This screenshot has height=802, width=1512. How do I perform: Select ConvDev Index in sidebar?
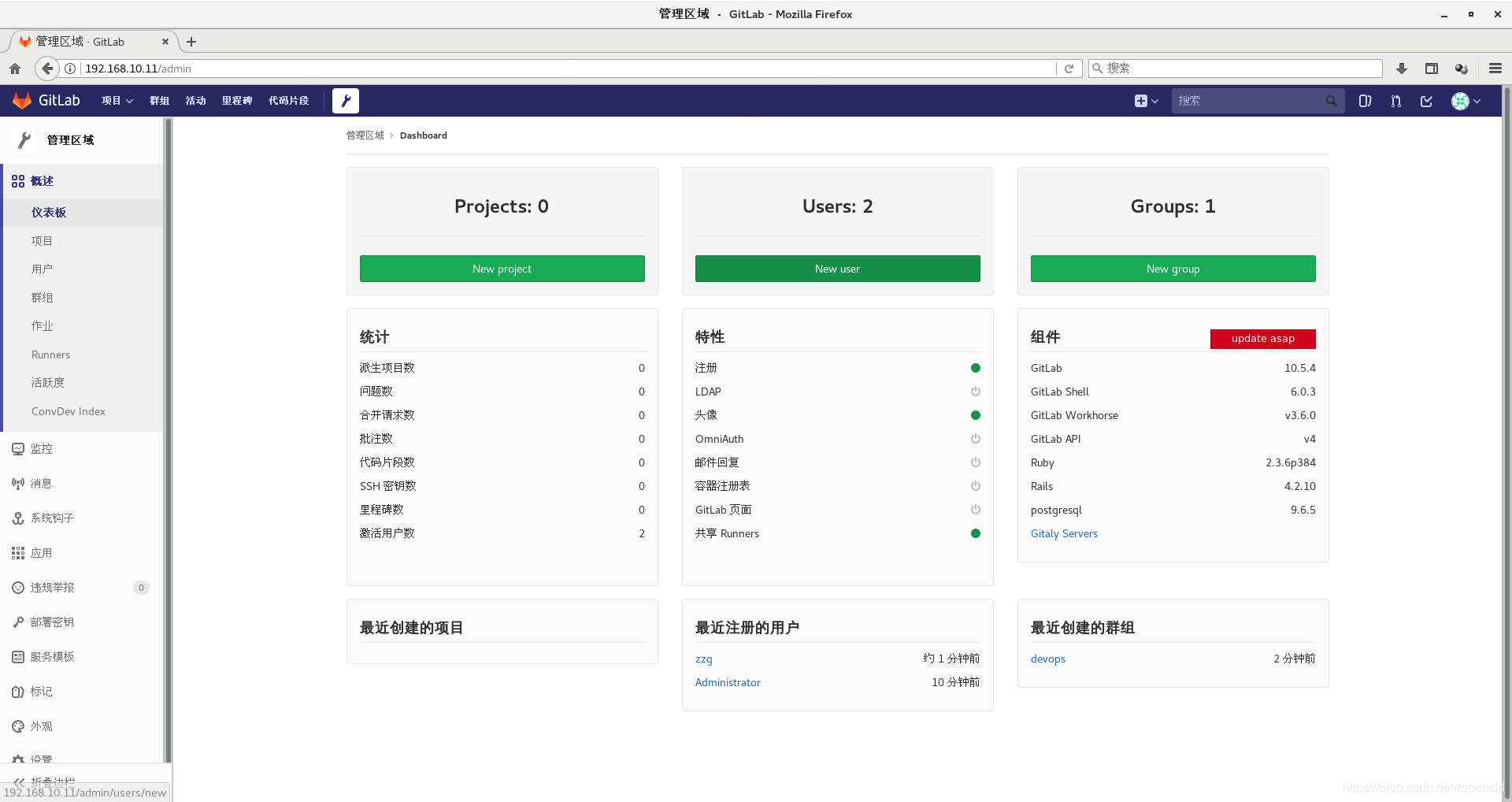(82, 411)
